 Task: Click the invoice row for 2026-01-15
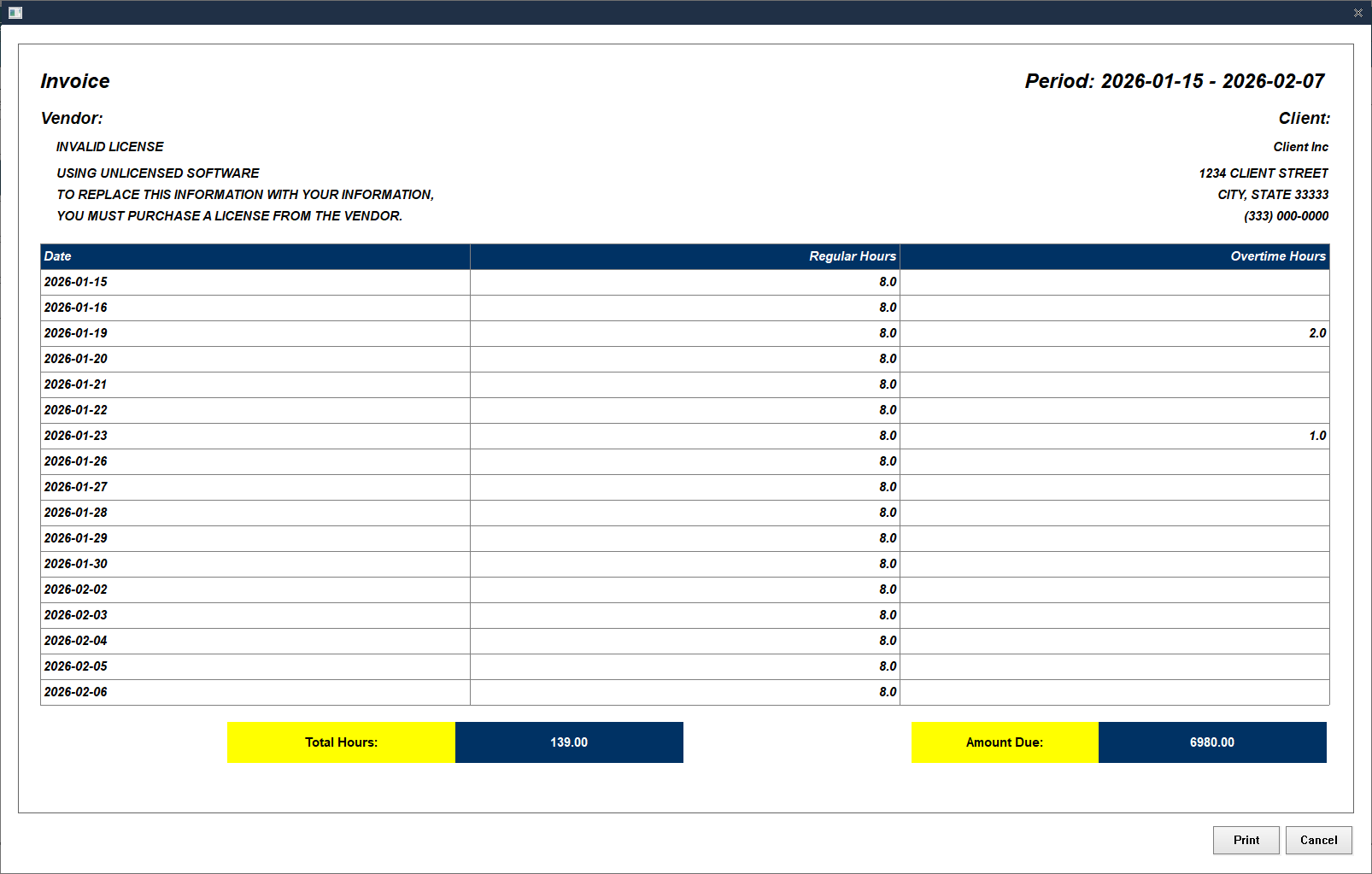77,282
